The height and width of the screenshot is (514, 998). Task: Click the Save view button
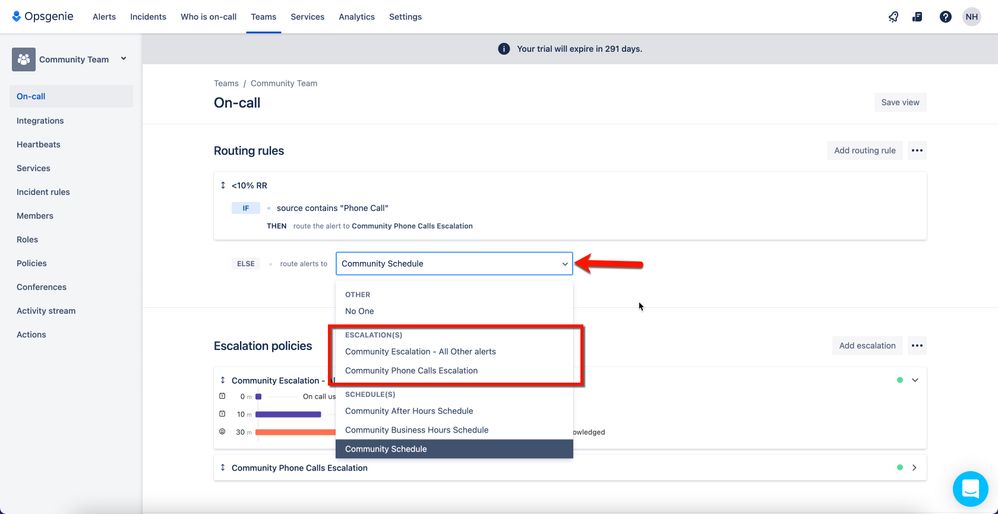[900, 102]
